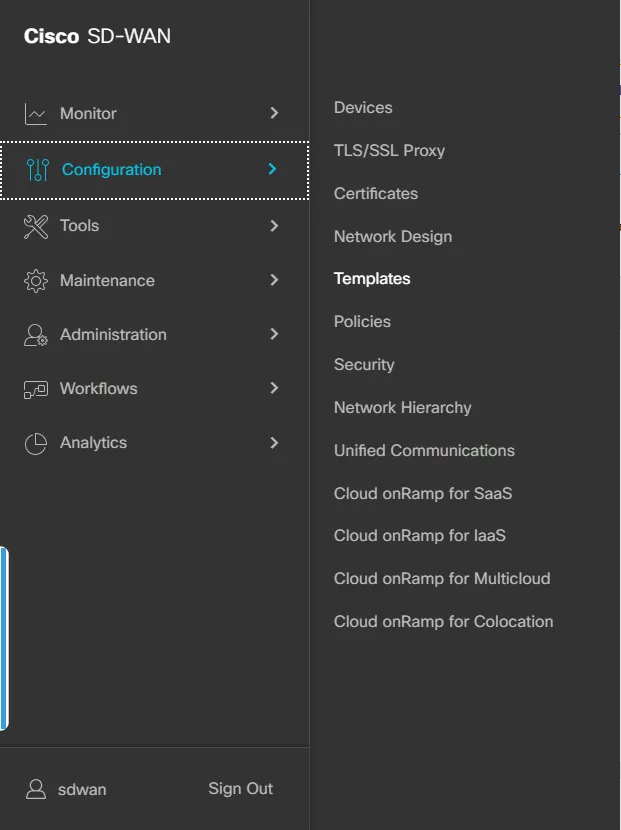The width and height of the screenshot is (621, 830).
Task: Expand the Monitor menu chevron
Action: tap(273, 113)
